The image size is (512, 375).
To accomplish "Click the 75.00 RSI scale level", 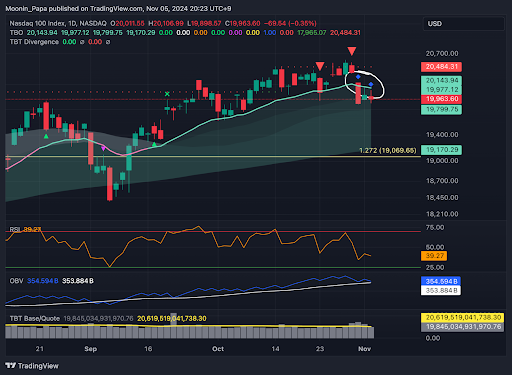I will tap(435, 228).
